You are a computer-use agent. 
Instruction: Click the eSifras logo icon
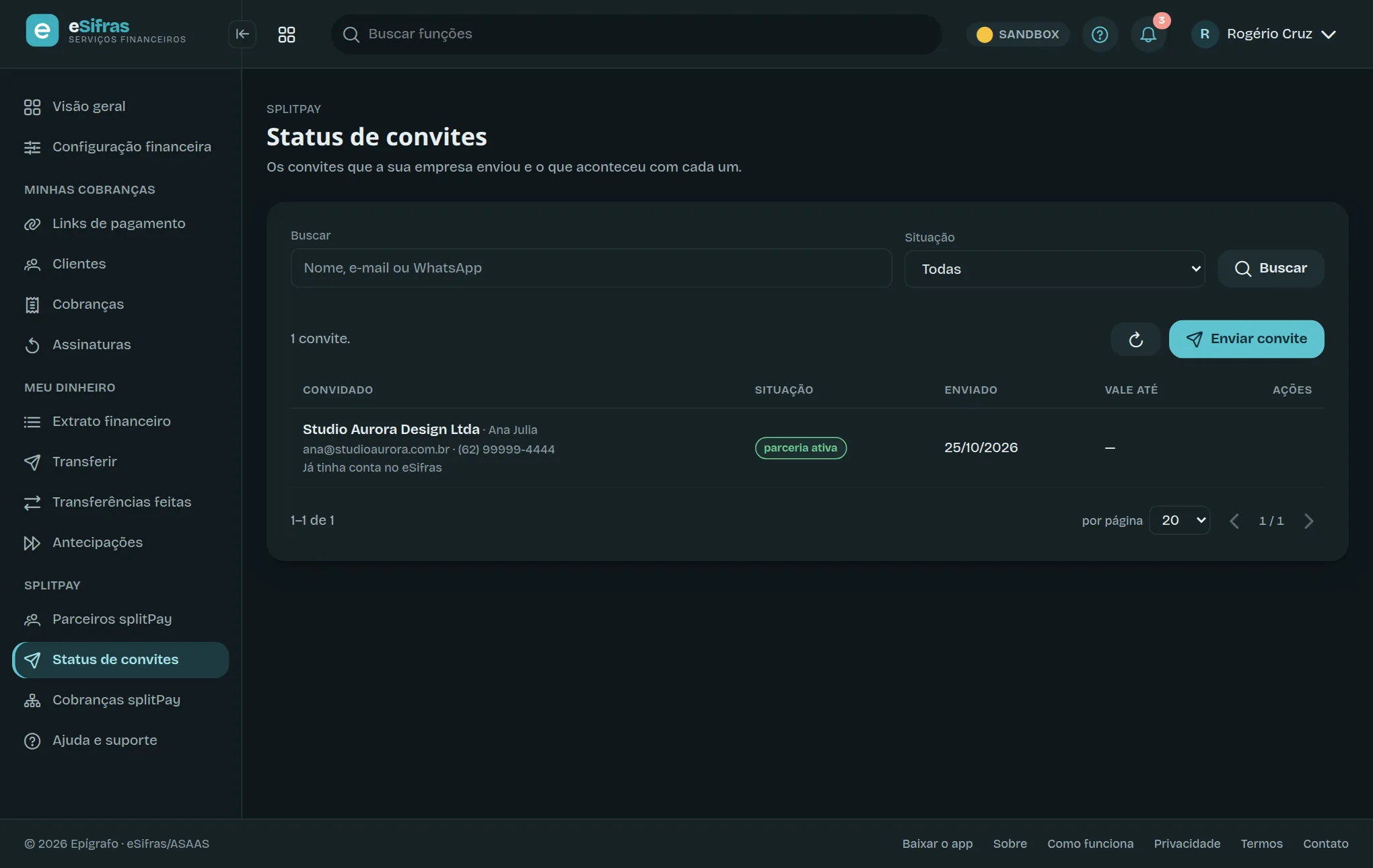[42, 31]
